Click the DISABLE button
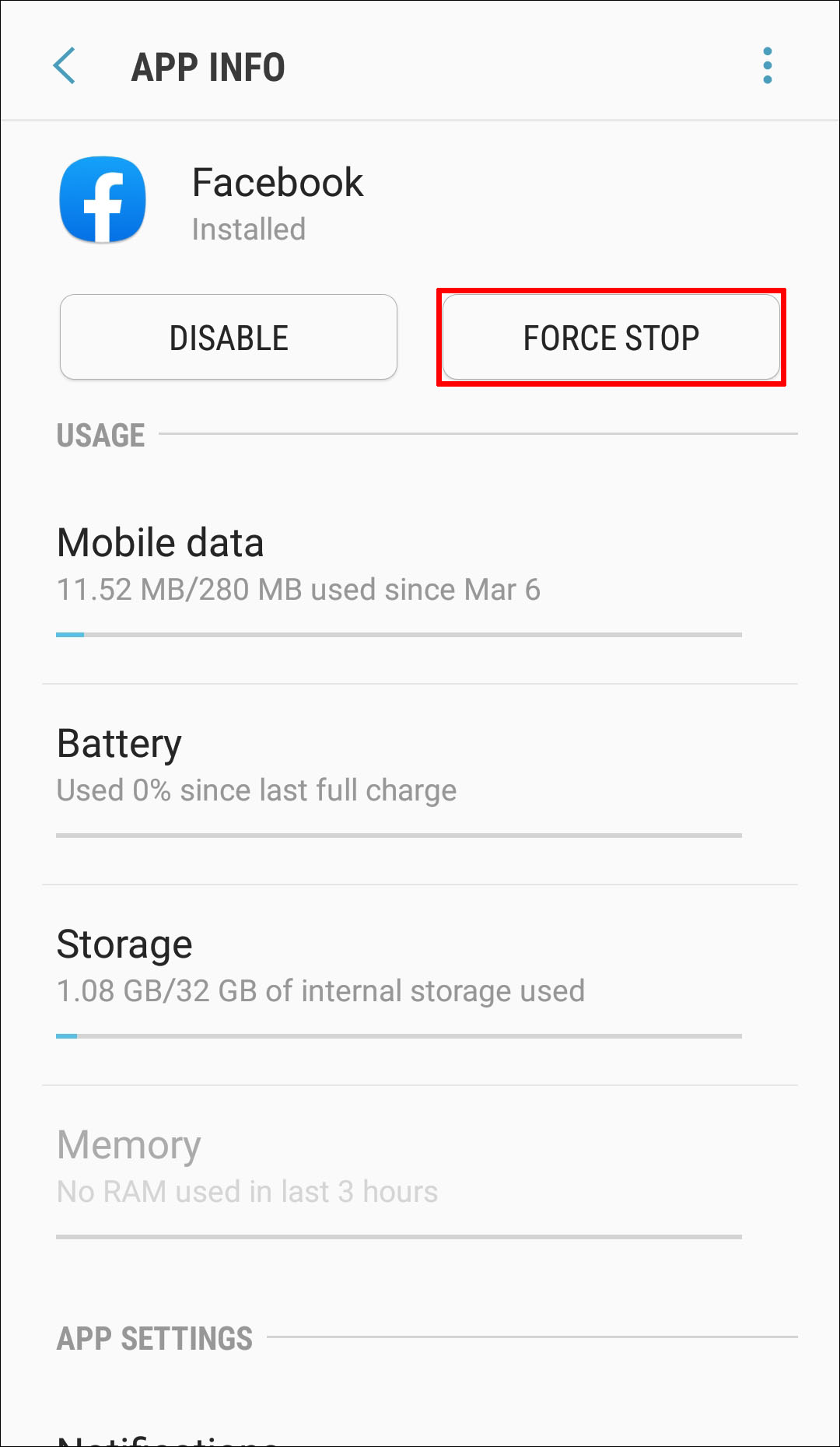 pos(229,337)
